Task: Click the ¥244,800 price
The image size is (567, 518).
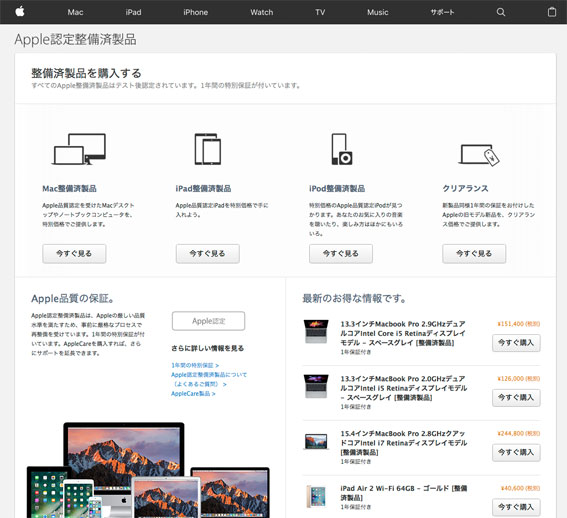Action: 519,433
